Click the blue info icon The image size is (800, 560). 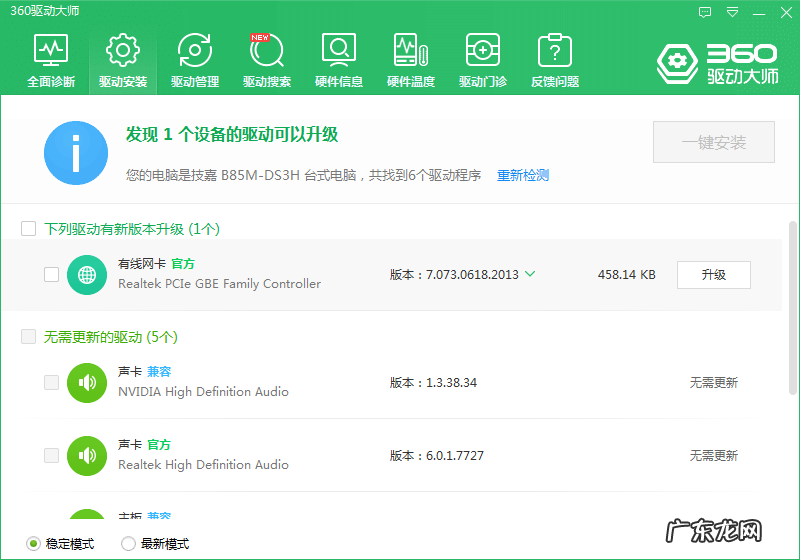pos(76,153)
